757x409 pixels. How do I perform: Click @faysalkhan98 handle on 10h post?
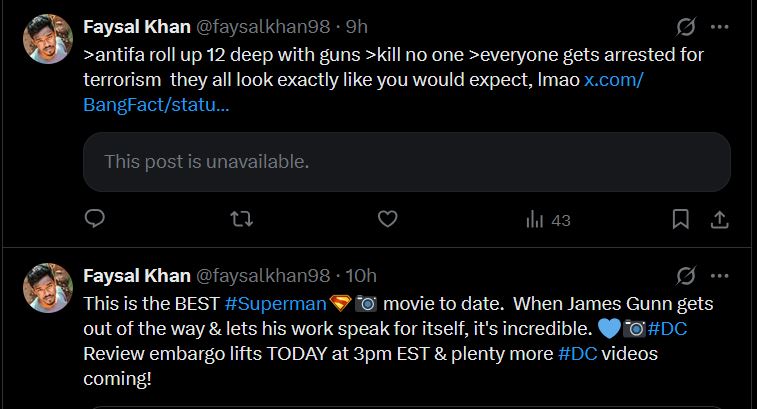click(x=263, y=276)
